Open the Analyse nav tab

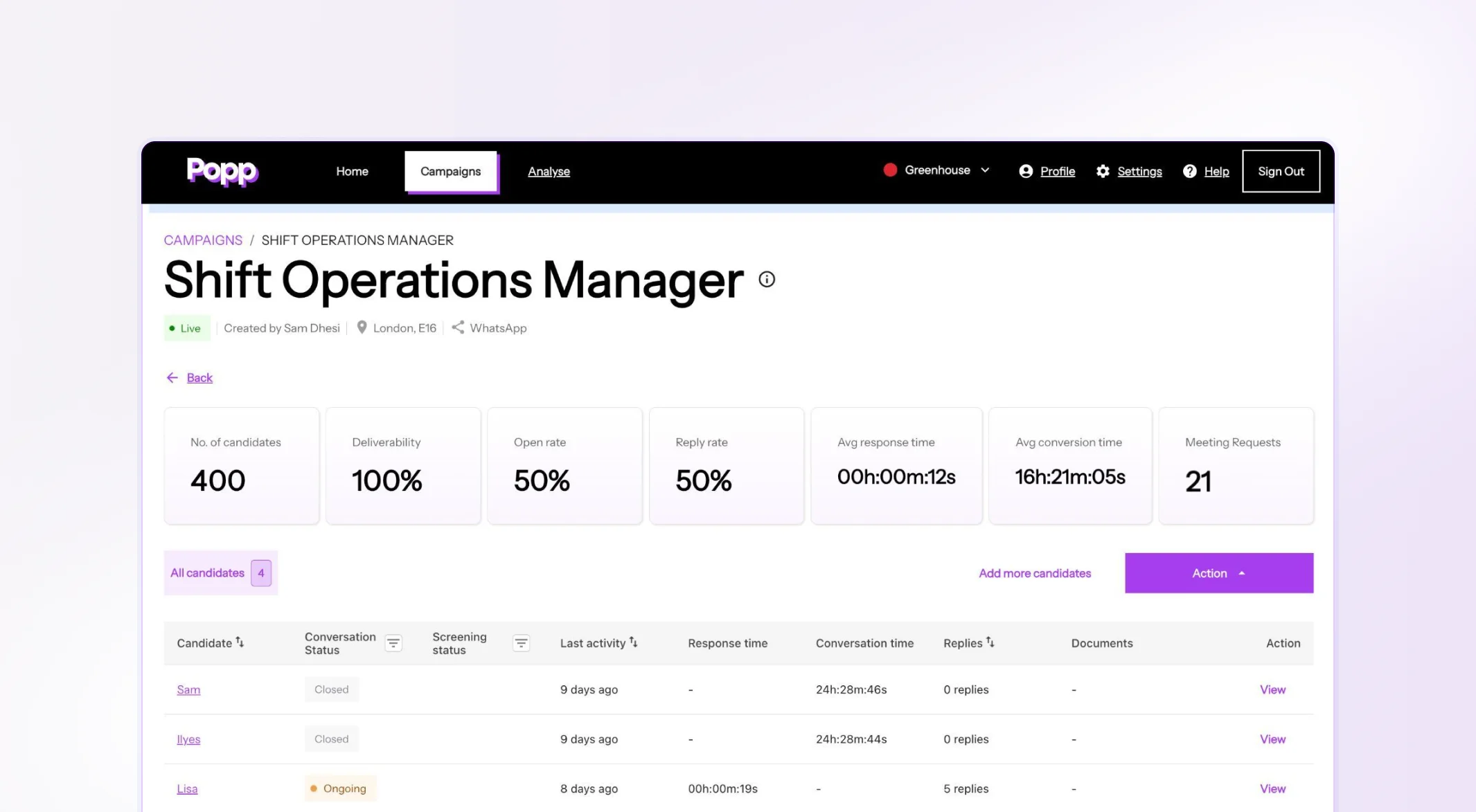(549, 171)
